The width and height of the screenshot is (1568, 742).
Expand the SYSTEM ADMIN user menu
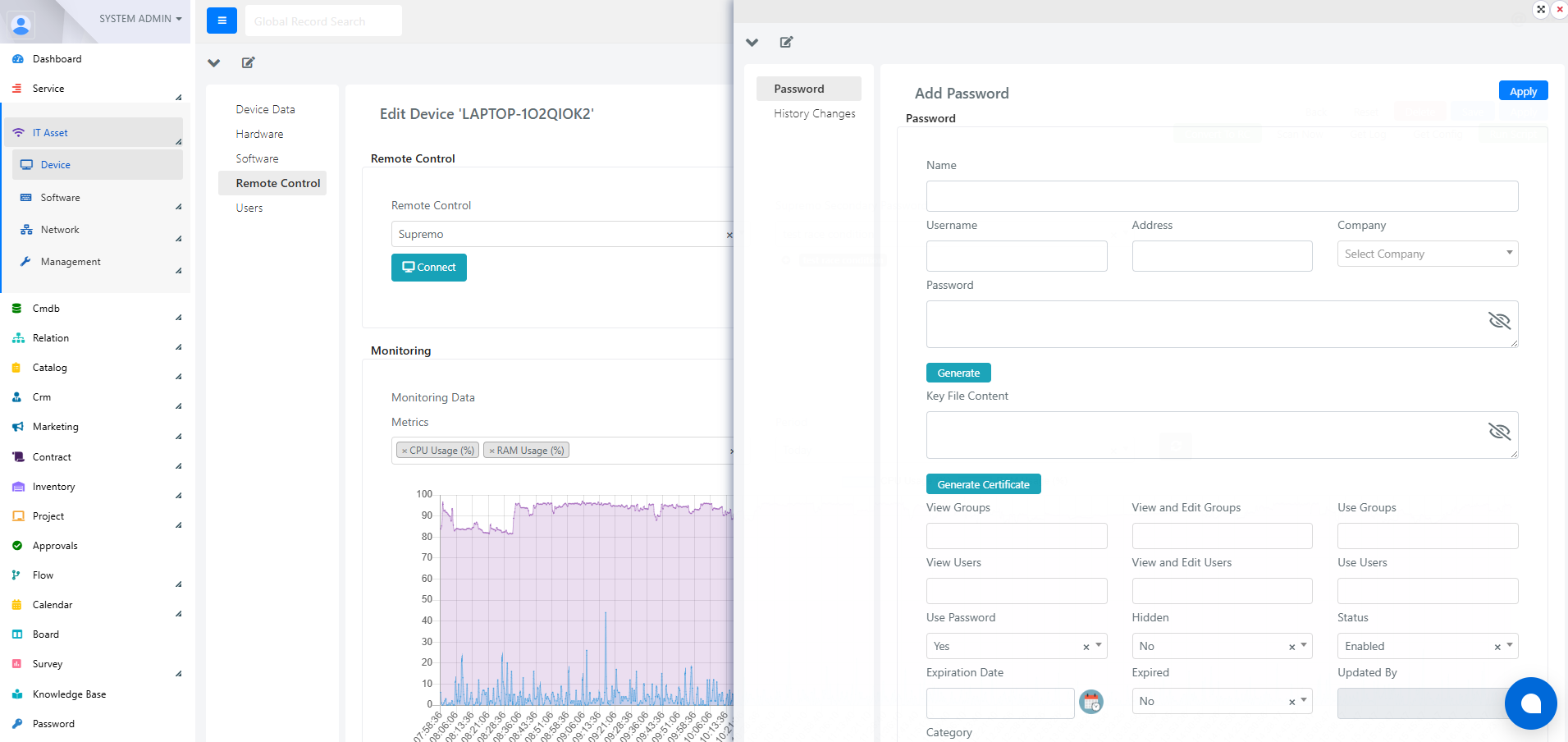tap(140, 18)
